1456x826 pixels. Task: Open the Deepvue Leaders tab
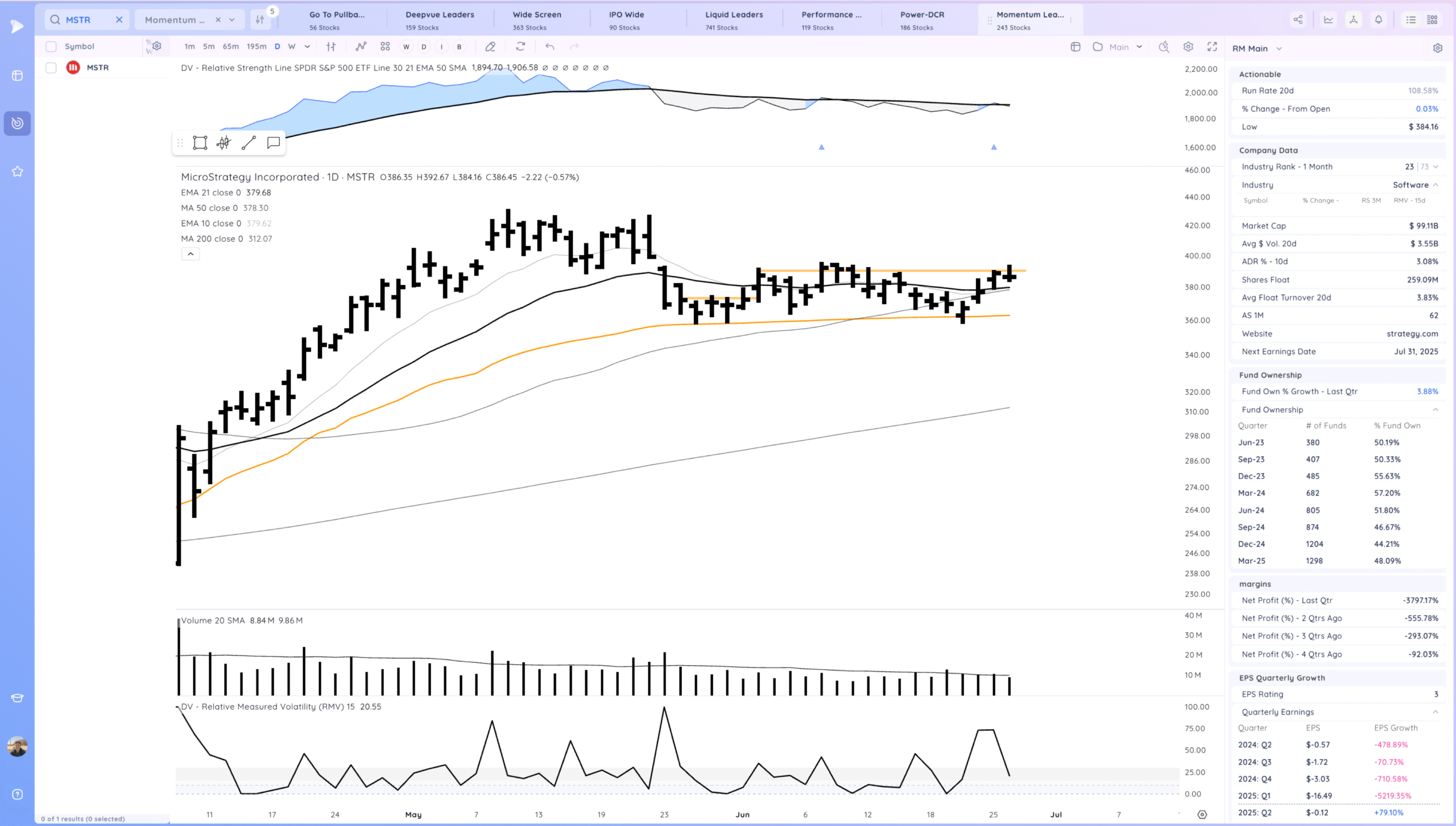[x=439, y=20]
